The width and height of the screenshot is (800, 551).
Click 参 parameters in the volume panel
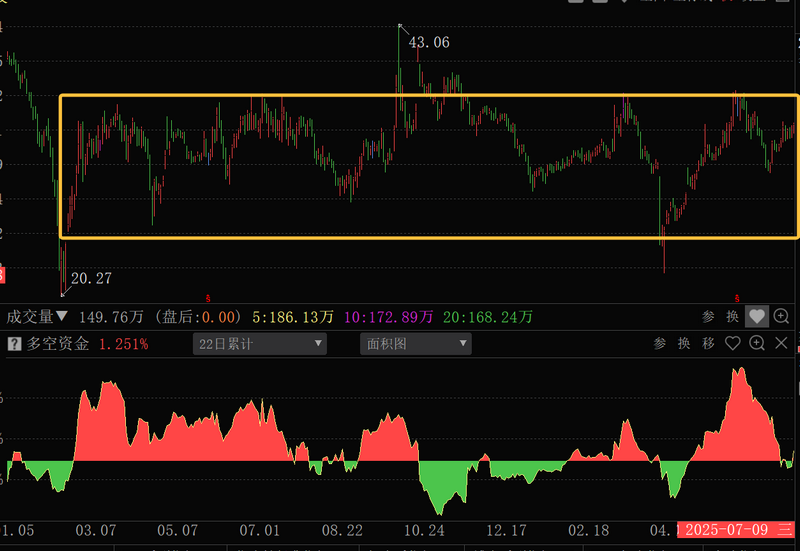708,317
